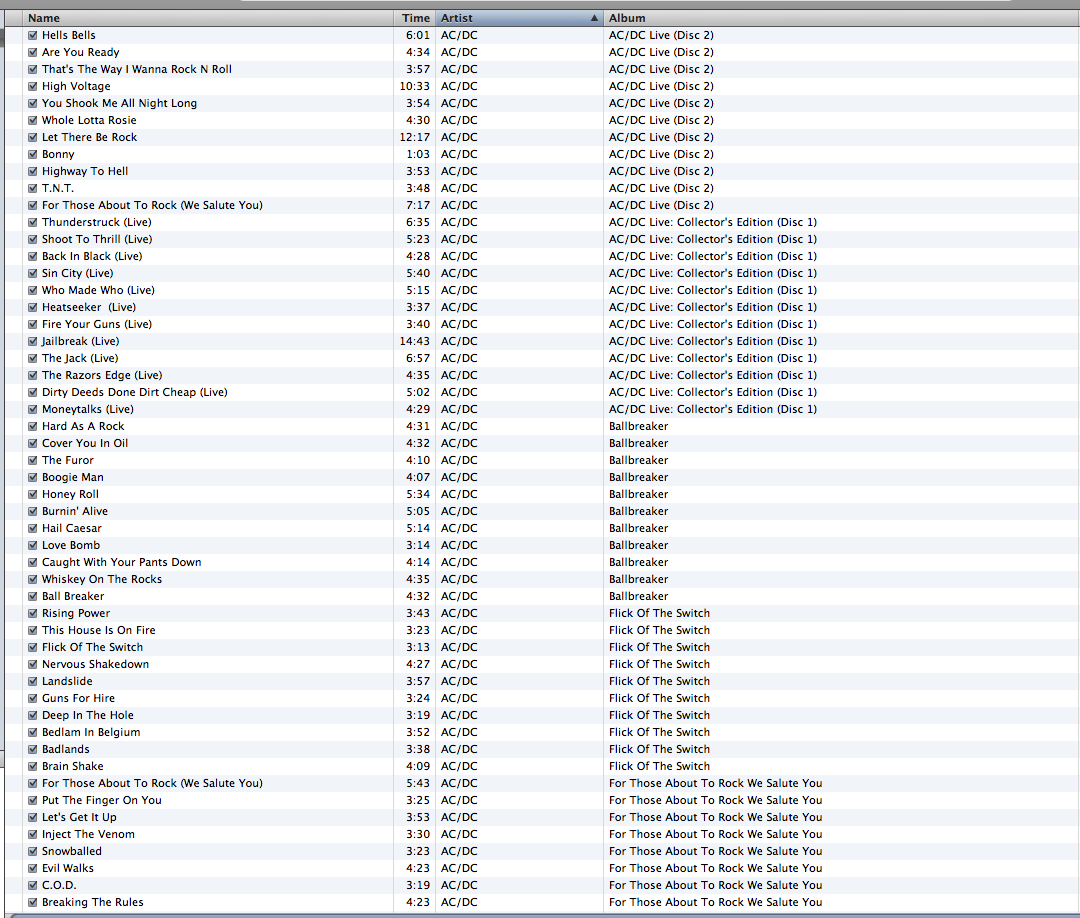The width and height of the screenshot is (1080, 918).
Task: Toggle checkbox for Jailbreak (Live)
Action: (32, 341)
